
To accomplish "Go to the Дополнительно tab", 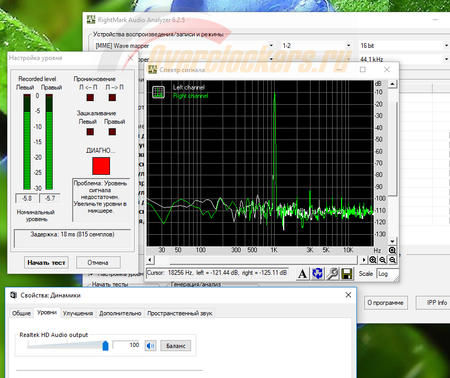I will pos(120,313).
